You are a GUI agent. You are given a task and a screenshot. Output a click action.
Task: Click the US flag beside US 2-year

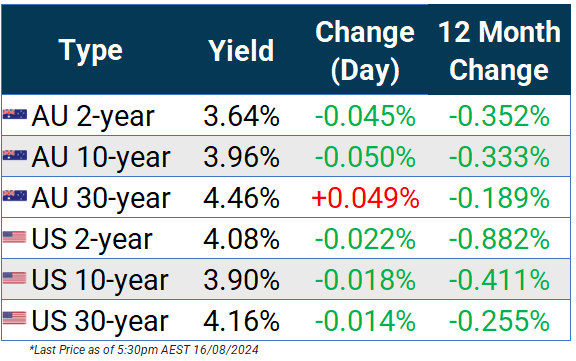pyautogui.click(x=15, y=237)
